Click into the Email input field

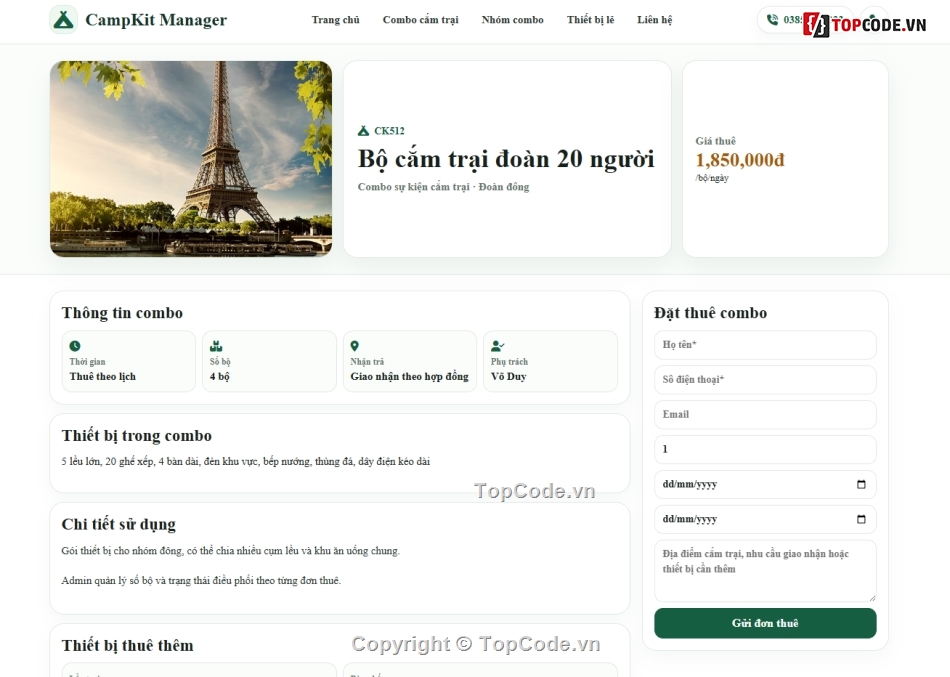pyautogui.click(x=765, y=415)
